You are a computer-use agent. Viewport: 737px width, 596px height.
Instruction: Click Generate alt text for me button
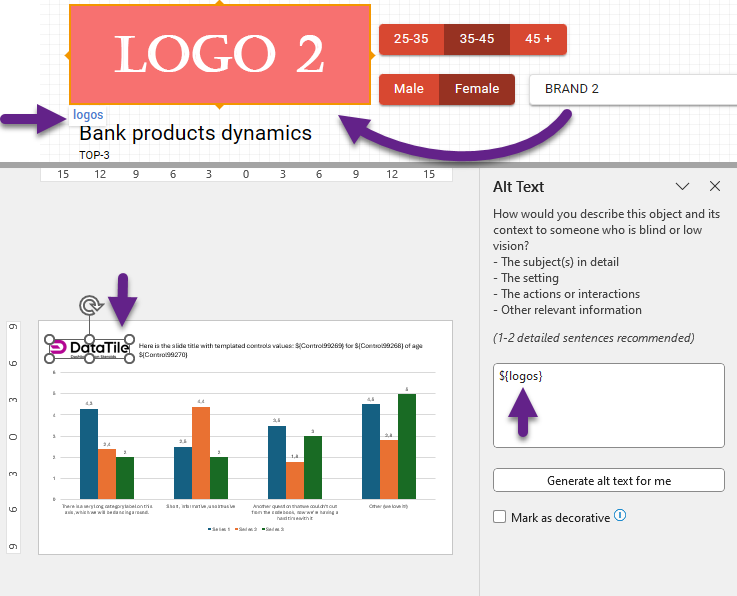[608, 481]
